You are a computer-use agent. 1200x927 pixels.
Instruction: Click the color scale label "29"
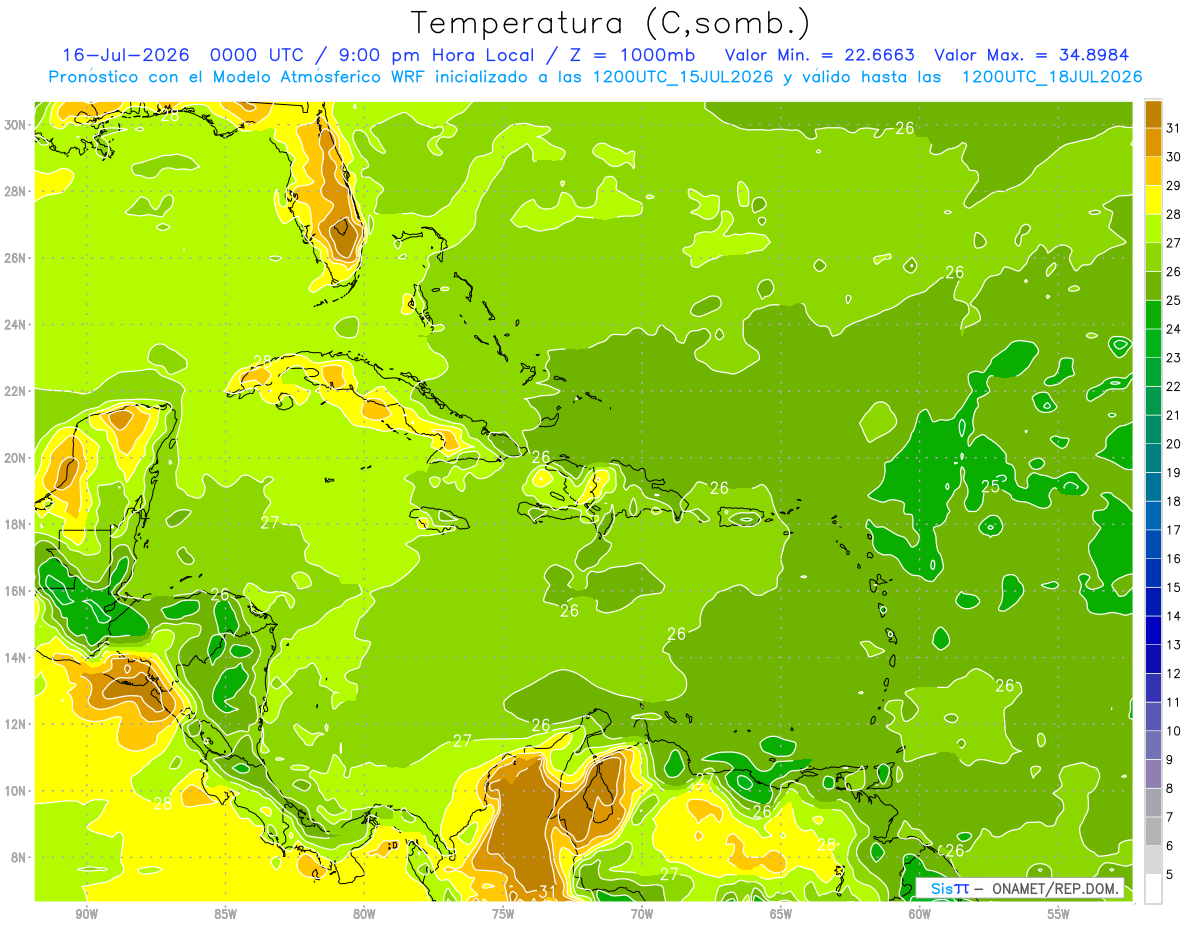pyautogui.click(x=1174, y=186)
